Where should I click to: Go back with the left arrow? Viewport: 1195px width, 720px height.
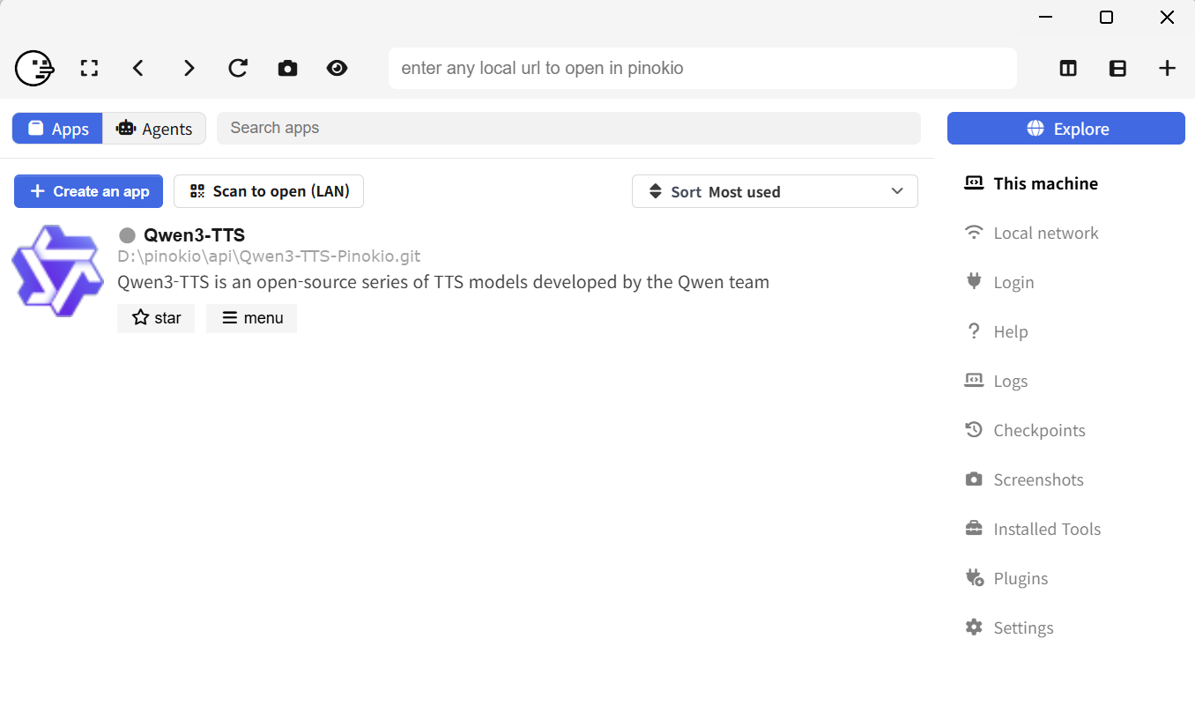point(138,69)
